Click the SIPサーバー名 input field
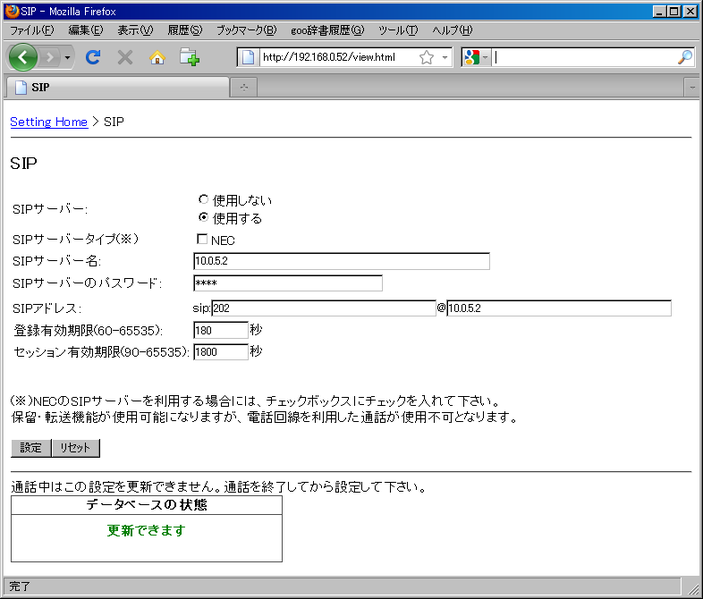 coord(341,261)
